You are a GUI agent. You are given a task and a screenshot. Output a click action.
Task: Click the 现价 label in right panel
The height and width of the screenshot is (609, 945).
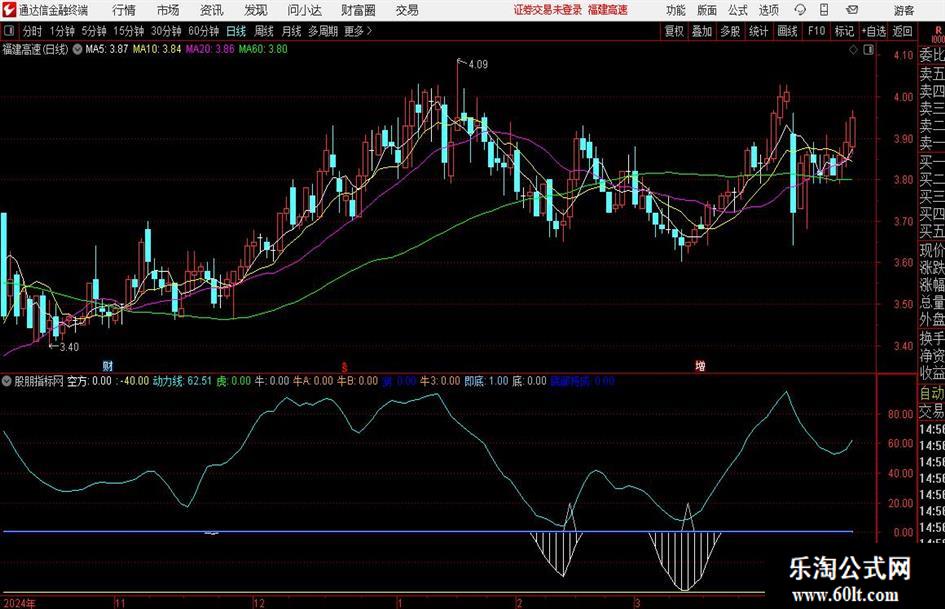(932, 250)
